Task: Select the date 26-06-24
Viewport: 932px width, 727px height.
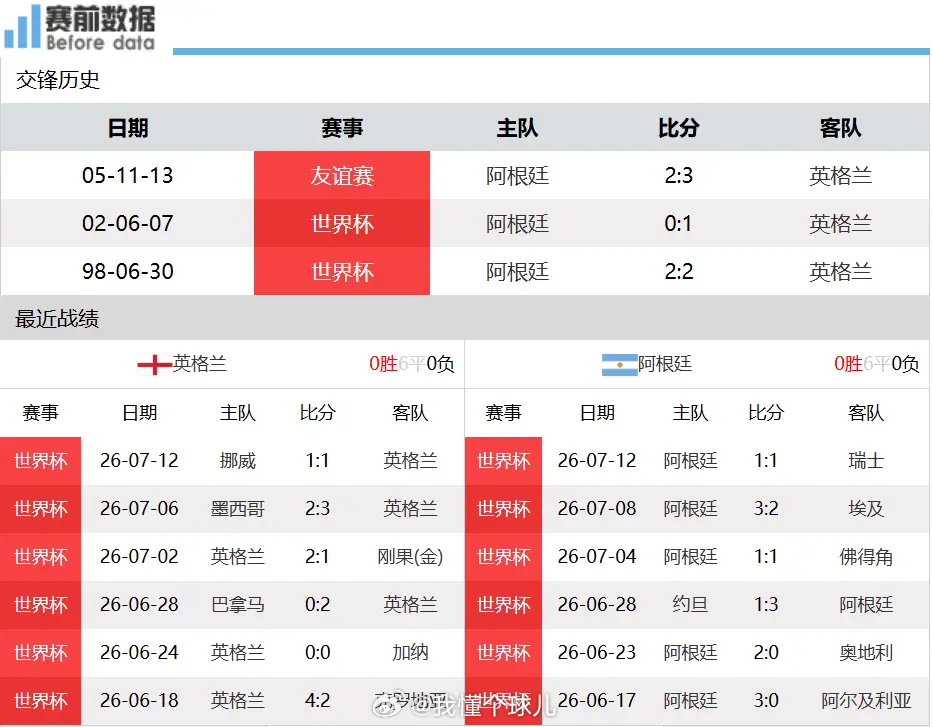Action: click(139, 653)
